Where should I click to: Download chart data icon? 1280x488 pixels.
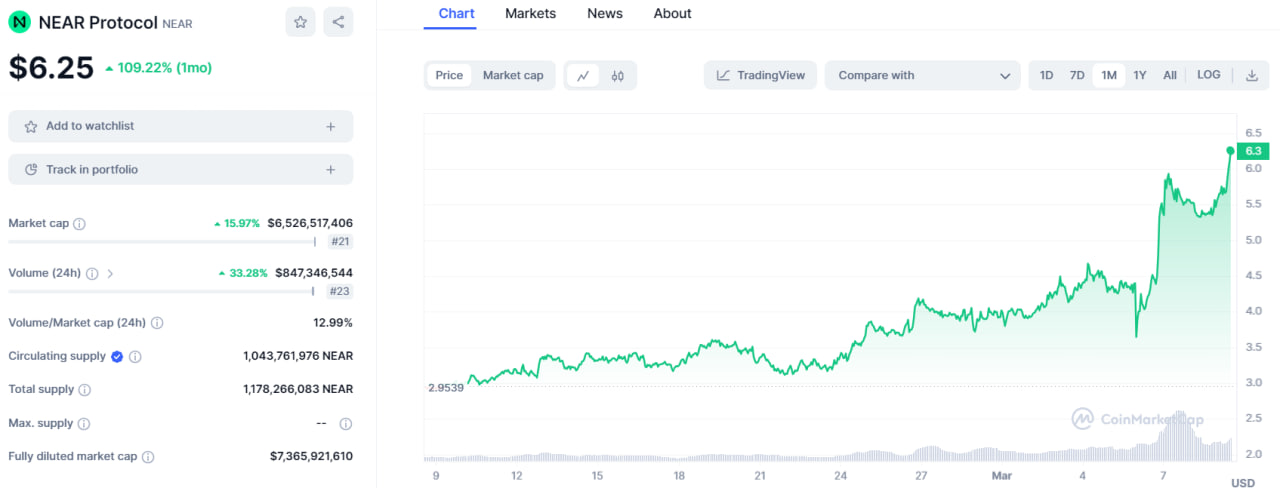pyautogui.click(x=1251, y=75)
